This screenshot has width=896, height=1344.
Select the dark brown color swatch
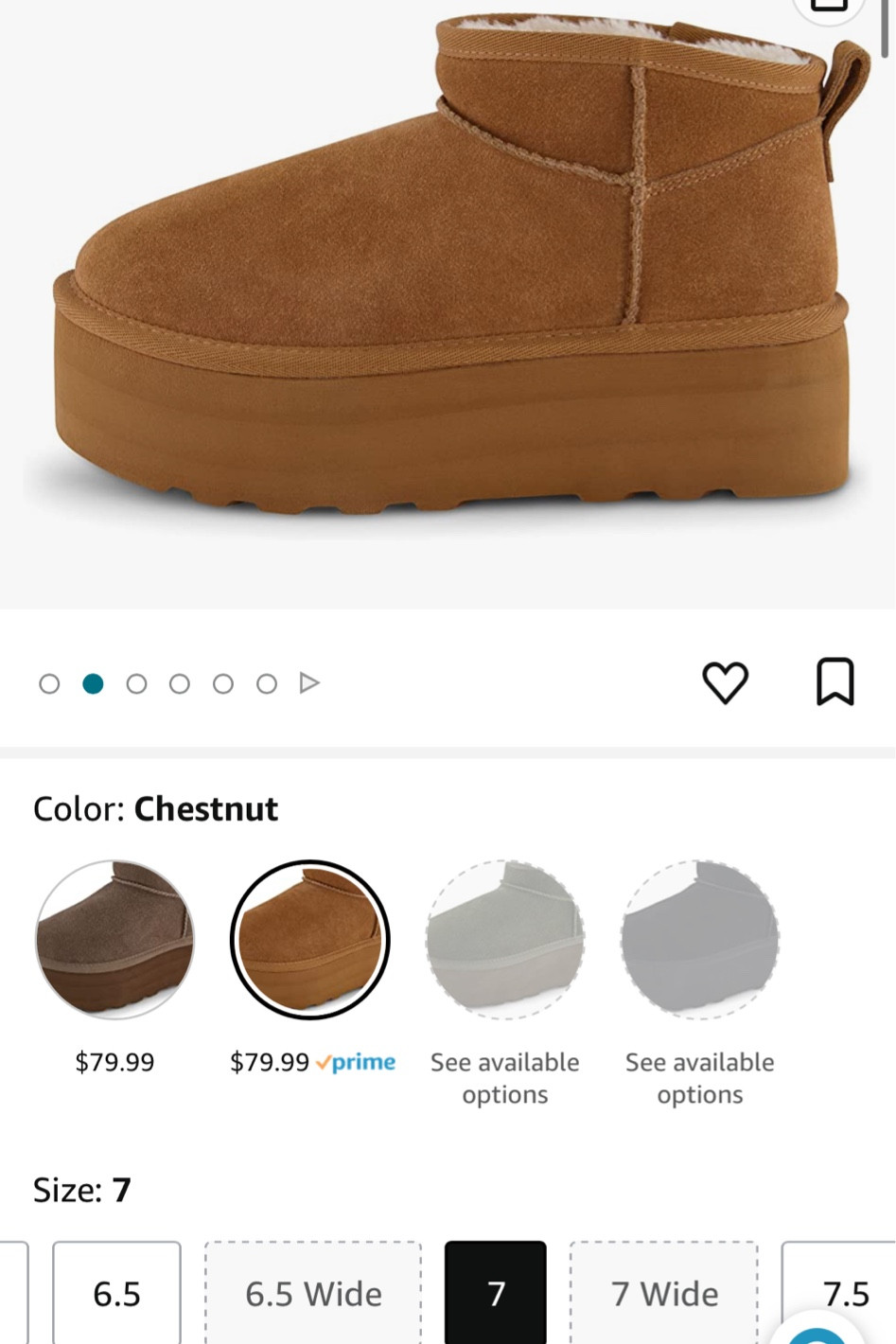pos(114,940)
